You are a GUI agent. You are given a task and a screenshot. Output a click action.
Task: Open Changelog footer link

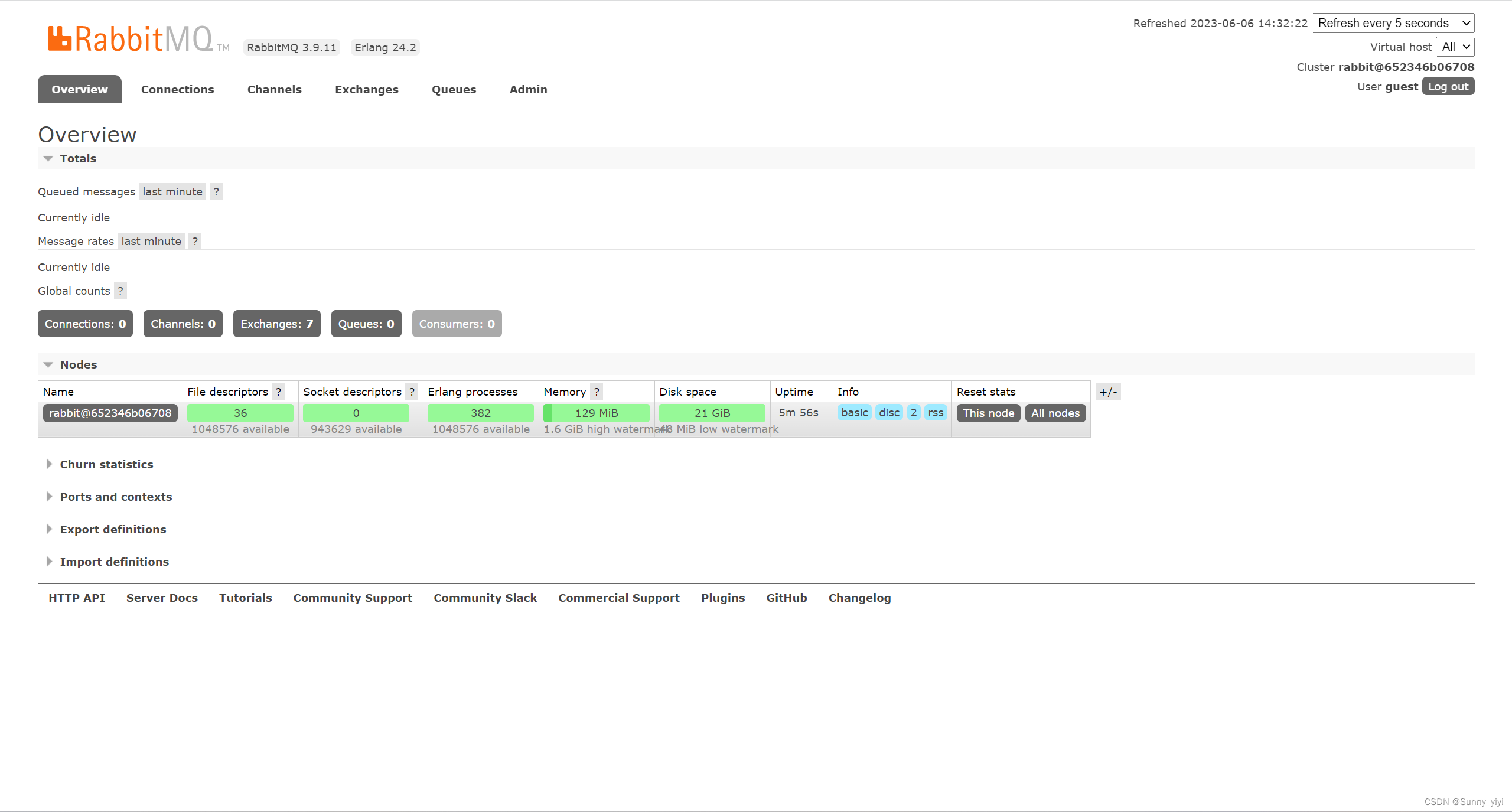[x=859, y=598]
